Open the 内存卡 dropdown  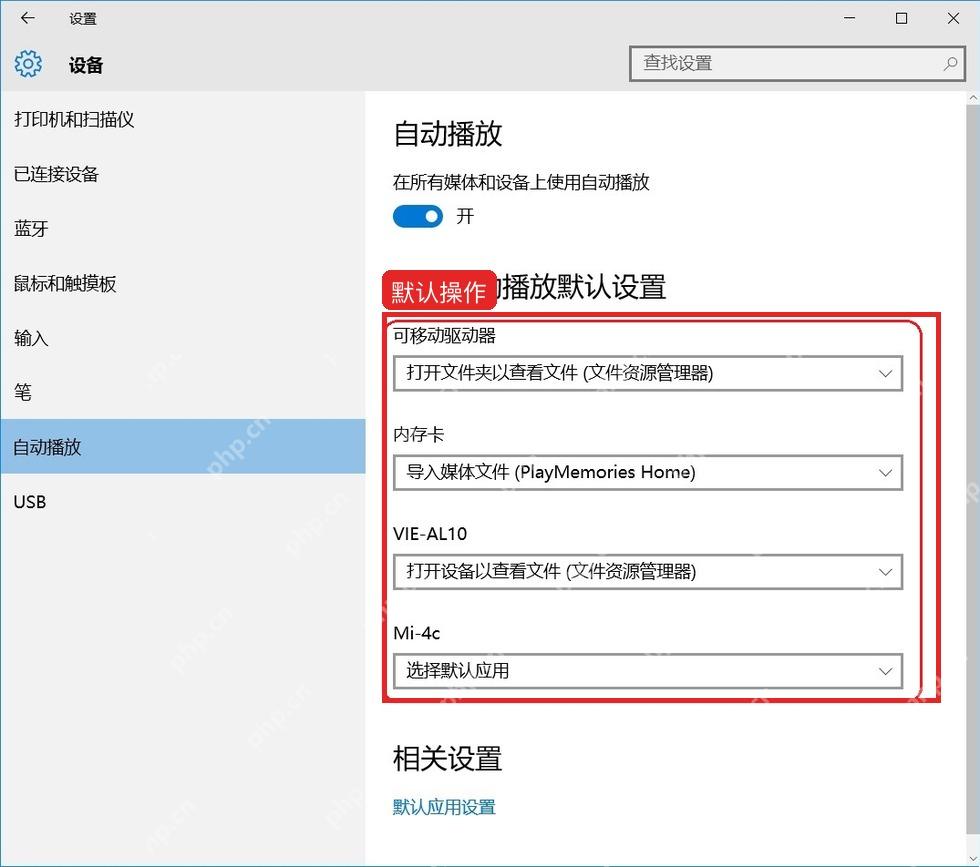[648, 472]
